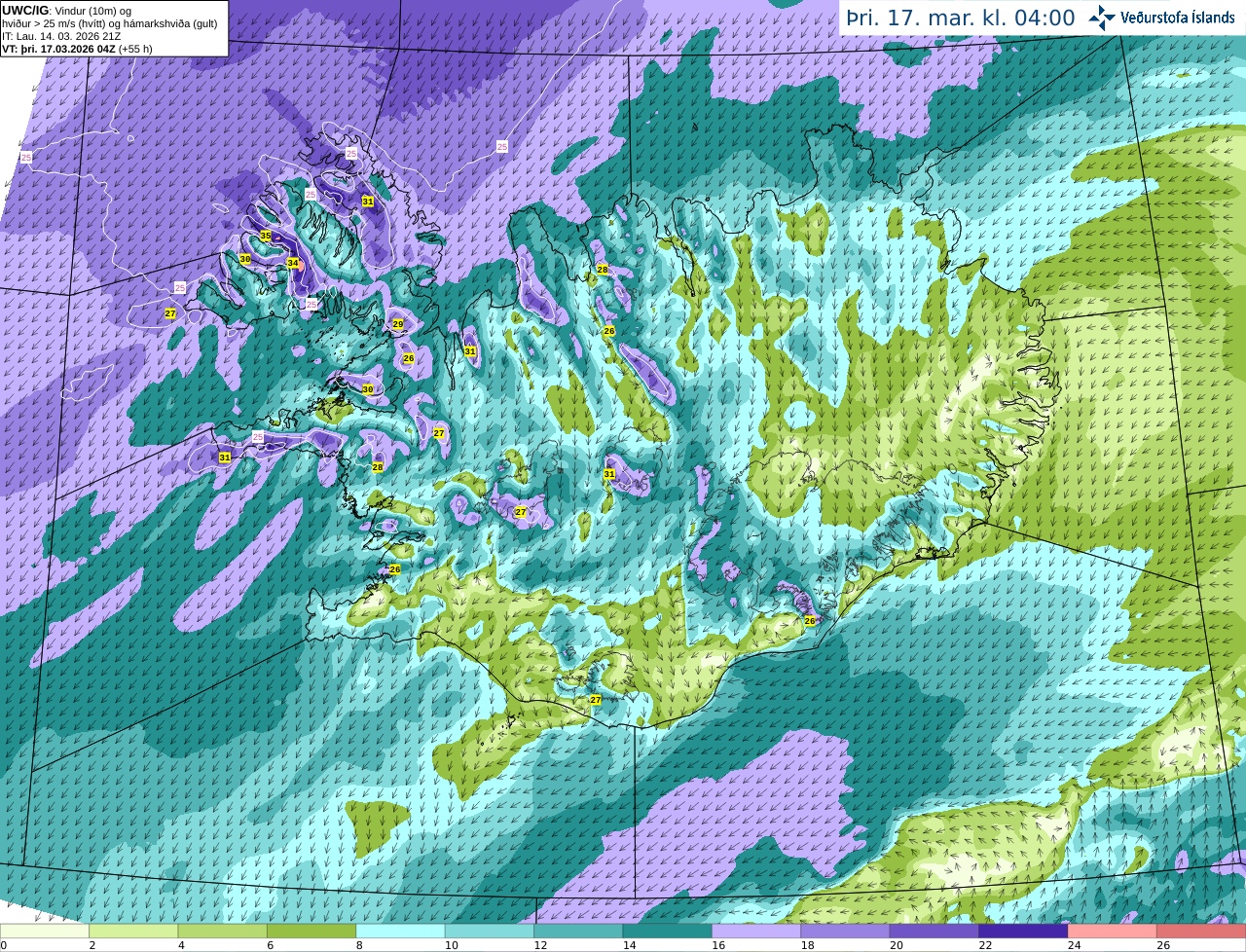1246x952 pixels.
Task: Click the legend scale value 14
Action: tap(629, 945)
